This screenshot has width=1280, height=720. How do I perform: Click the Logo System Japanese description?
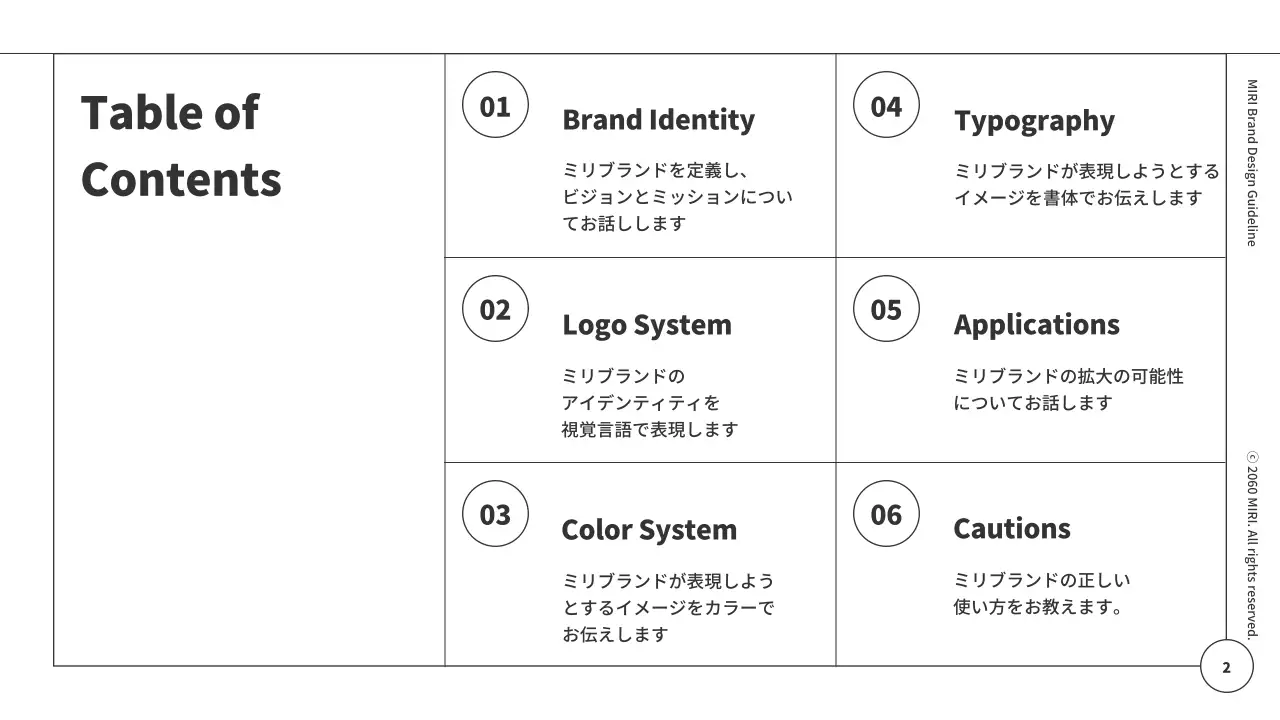tap(650, 403)
